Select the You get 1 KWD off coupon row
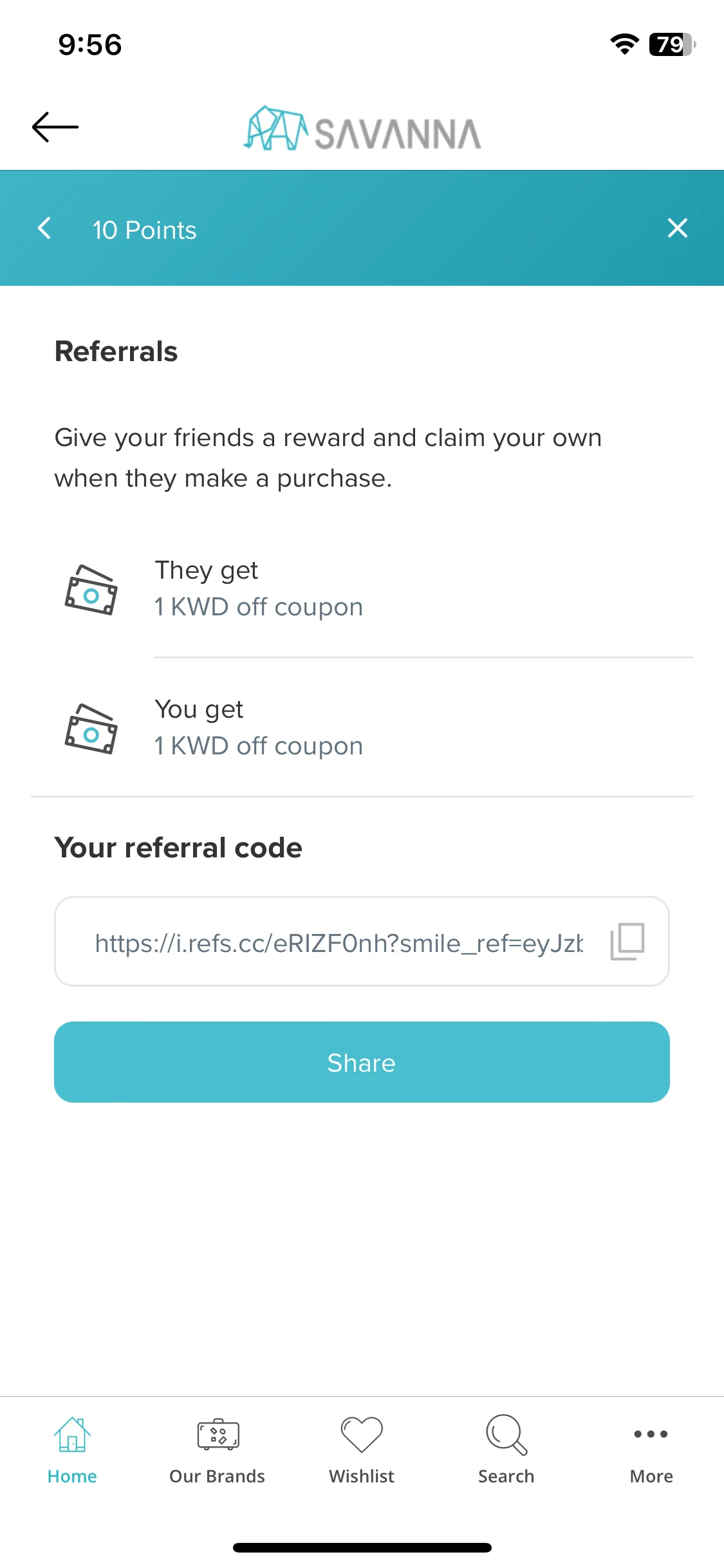The width and height of the screenshot is (724, 1568). (362, 727)
